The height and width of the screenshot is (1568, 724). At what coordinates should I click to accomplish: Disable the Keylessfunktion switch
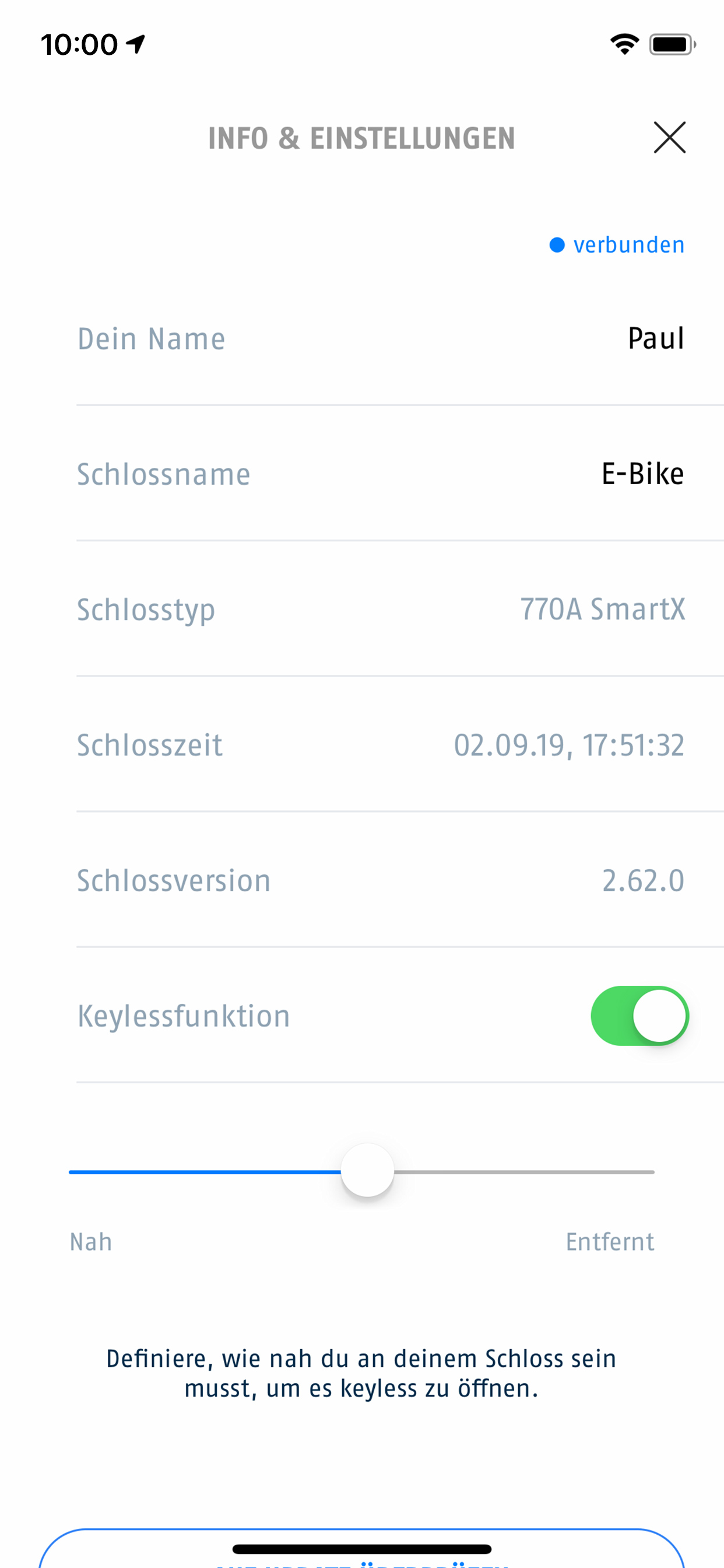[x=639, y=1016]
